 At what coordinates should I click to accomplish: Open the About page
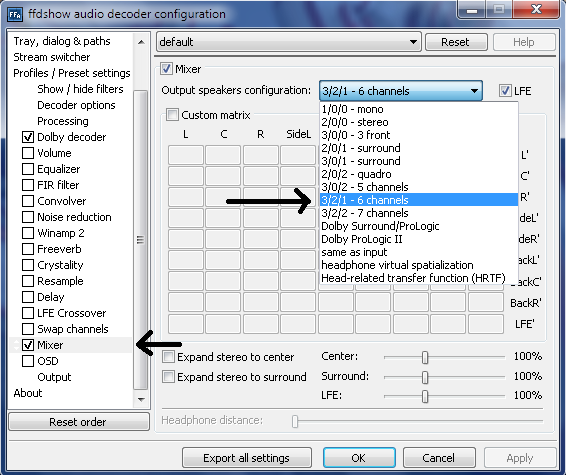pos(28,393)
